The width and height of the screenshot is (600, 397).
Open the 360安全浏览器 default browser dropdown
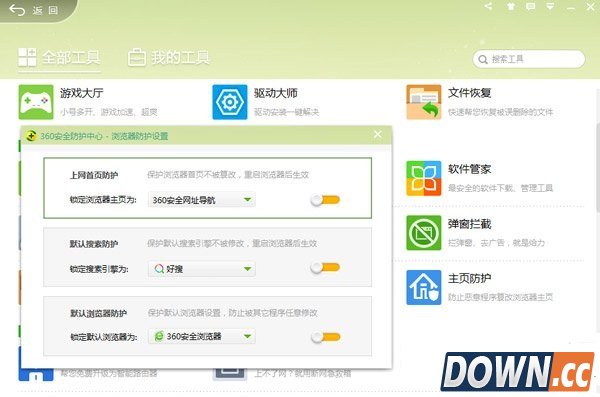point(202,337)
